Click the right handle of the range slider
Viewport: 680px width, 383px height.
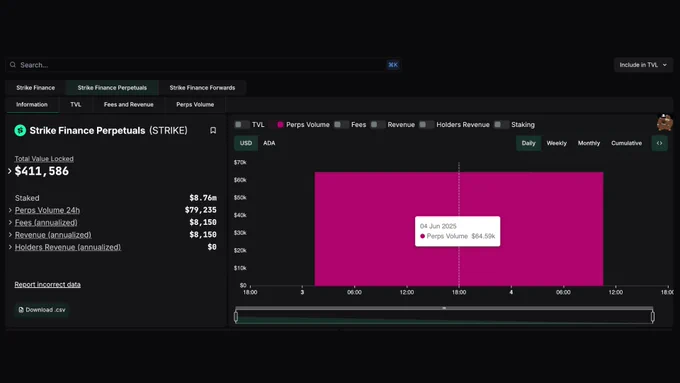click(653, 317)
